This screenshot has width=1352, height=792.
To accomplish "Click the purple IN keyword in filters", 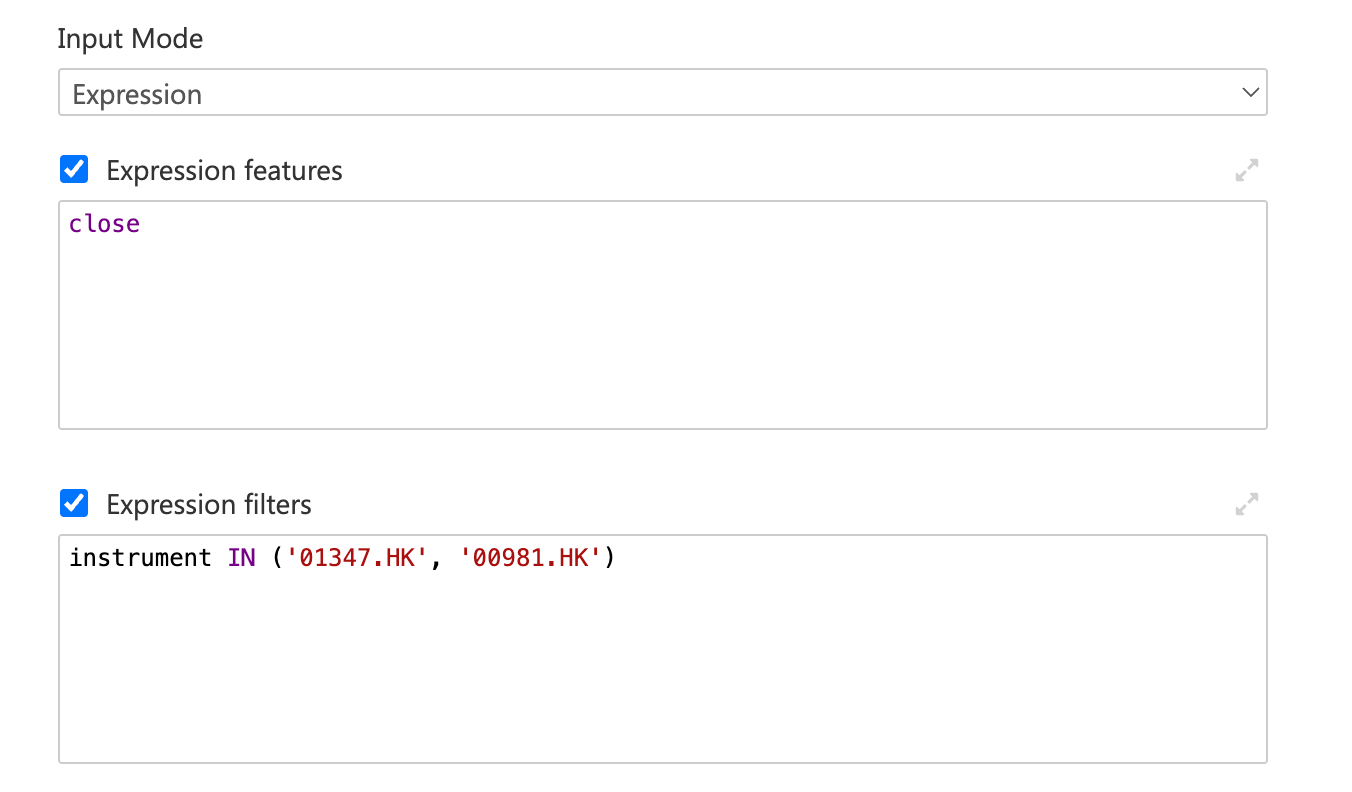I will tap(242, 558).
